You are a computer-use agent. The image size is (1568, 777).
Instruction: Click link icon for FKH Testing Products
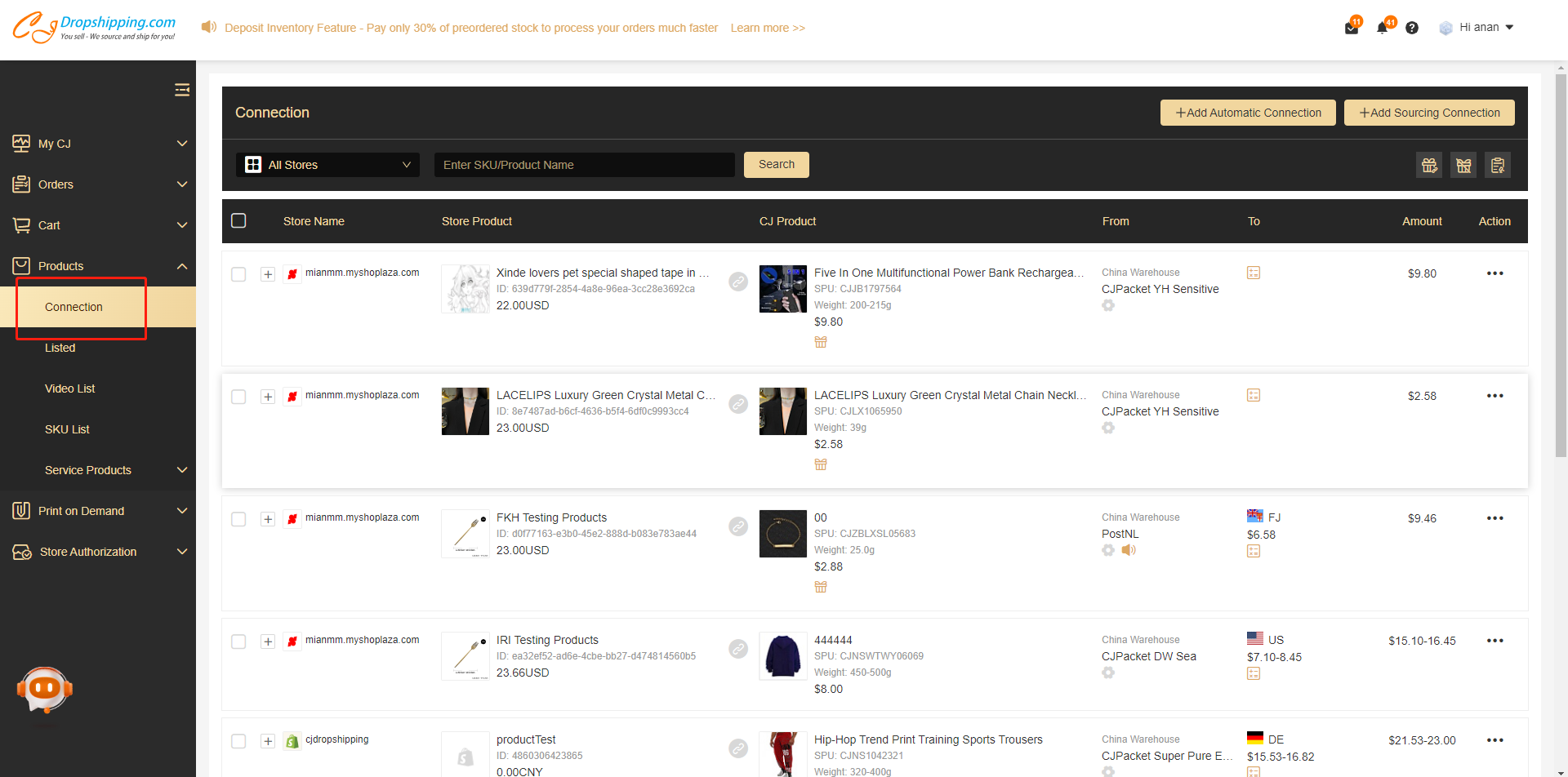(x=738, y=526)
